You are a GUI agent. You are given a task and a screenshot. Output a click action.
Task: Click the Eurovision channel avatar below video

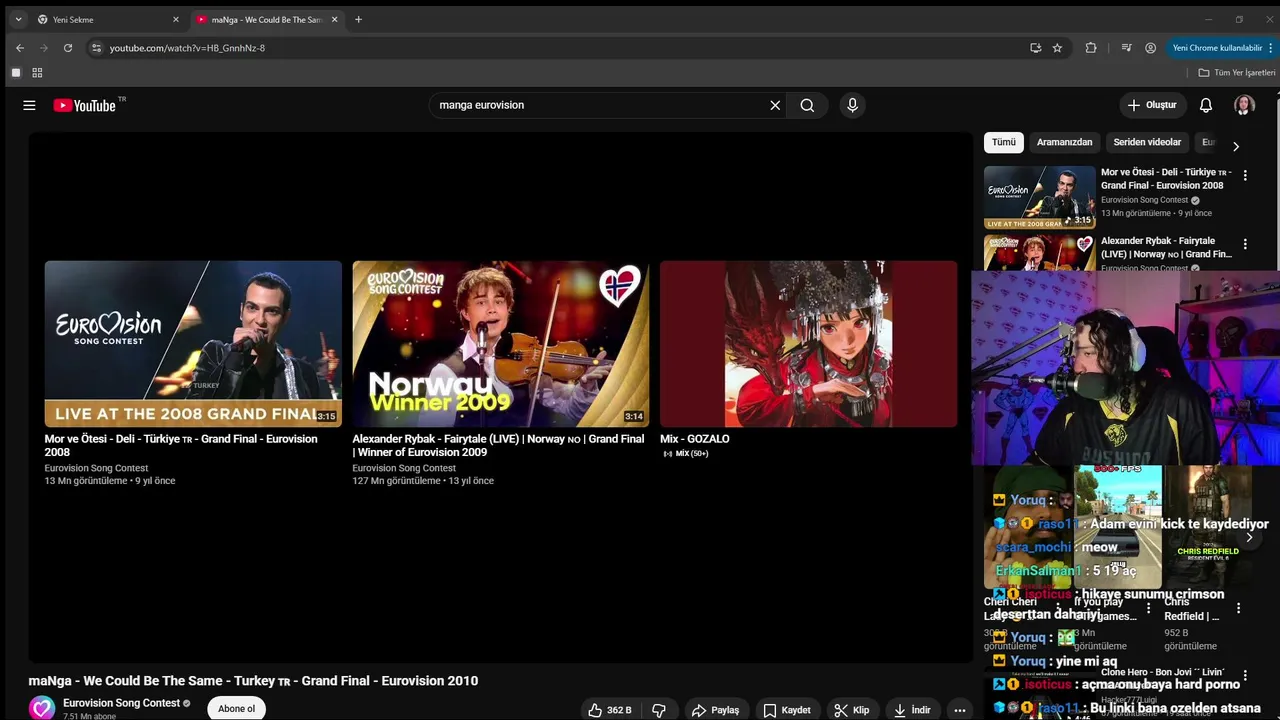(x=42, y=708)
